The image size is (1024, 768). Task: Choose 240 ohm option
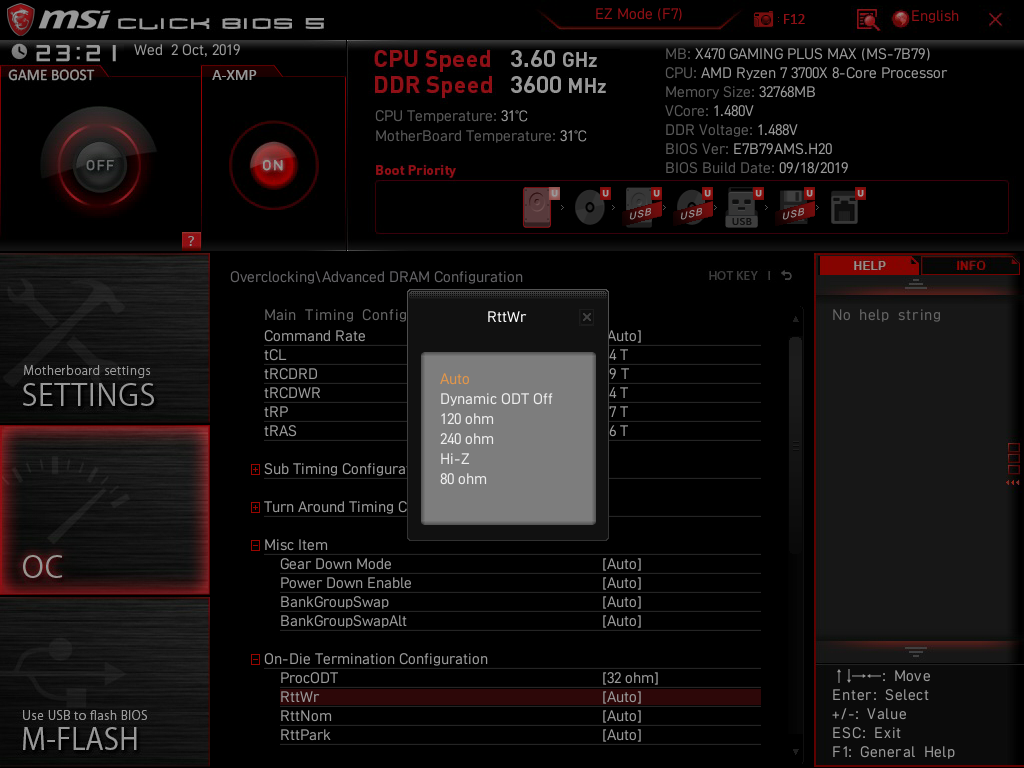(x=466, y=439)
